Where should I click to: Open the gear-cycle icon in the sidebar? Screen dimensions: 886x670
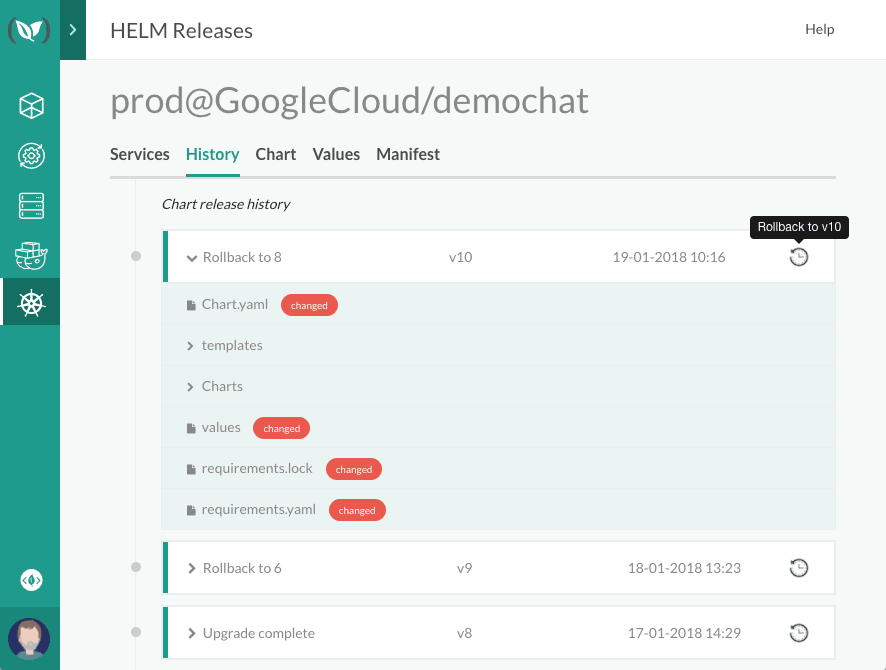(31, 156)
